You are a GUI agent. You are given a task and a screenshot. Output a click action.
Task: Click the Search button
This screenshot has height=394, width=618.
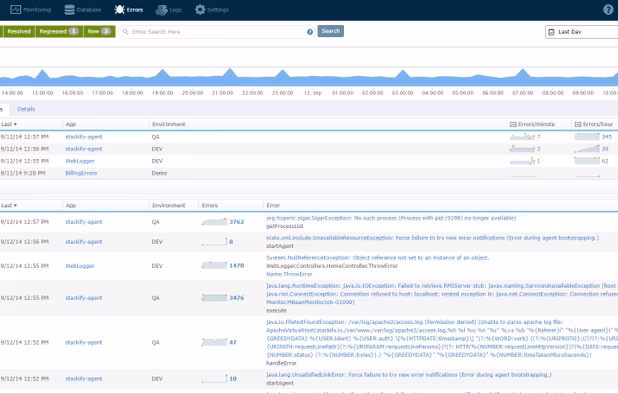331,31
